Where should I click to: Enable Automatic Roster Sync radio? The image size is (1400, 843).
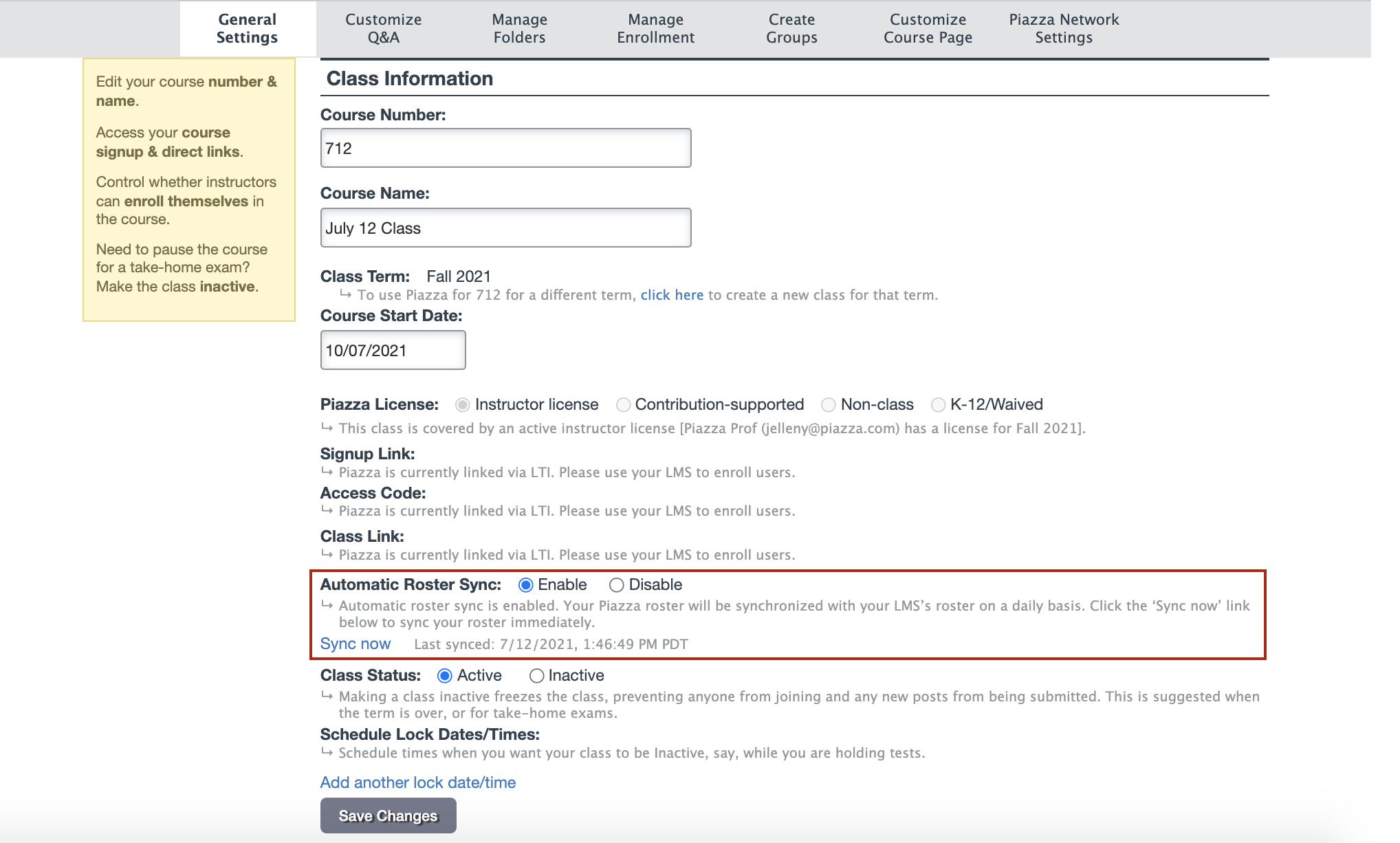coord(526,585)
